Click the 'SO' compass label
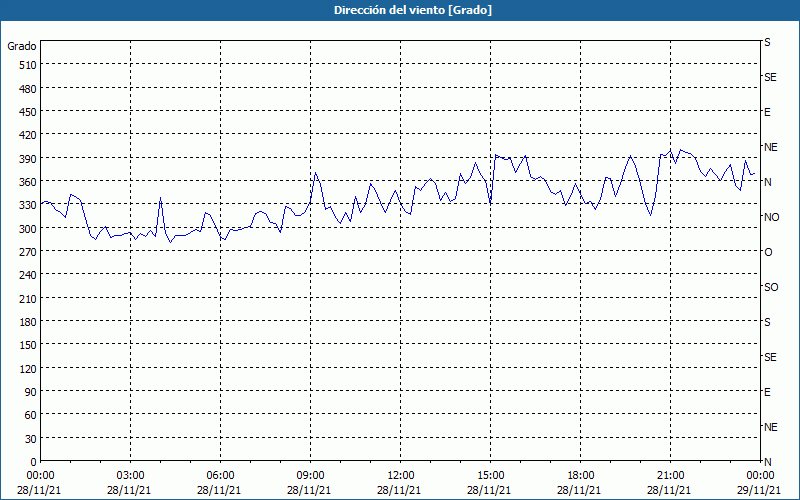The width and height of the screenshot is (800, 500). point(771,287)
